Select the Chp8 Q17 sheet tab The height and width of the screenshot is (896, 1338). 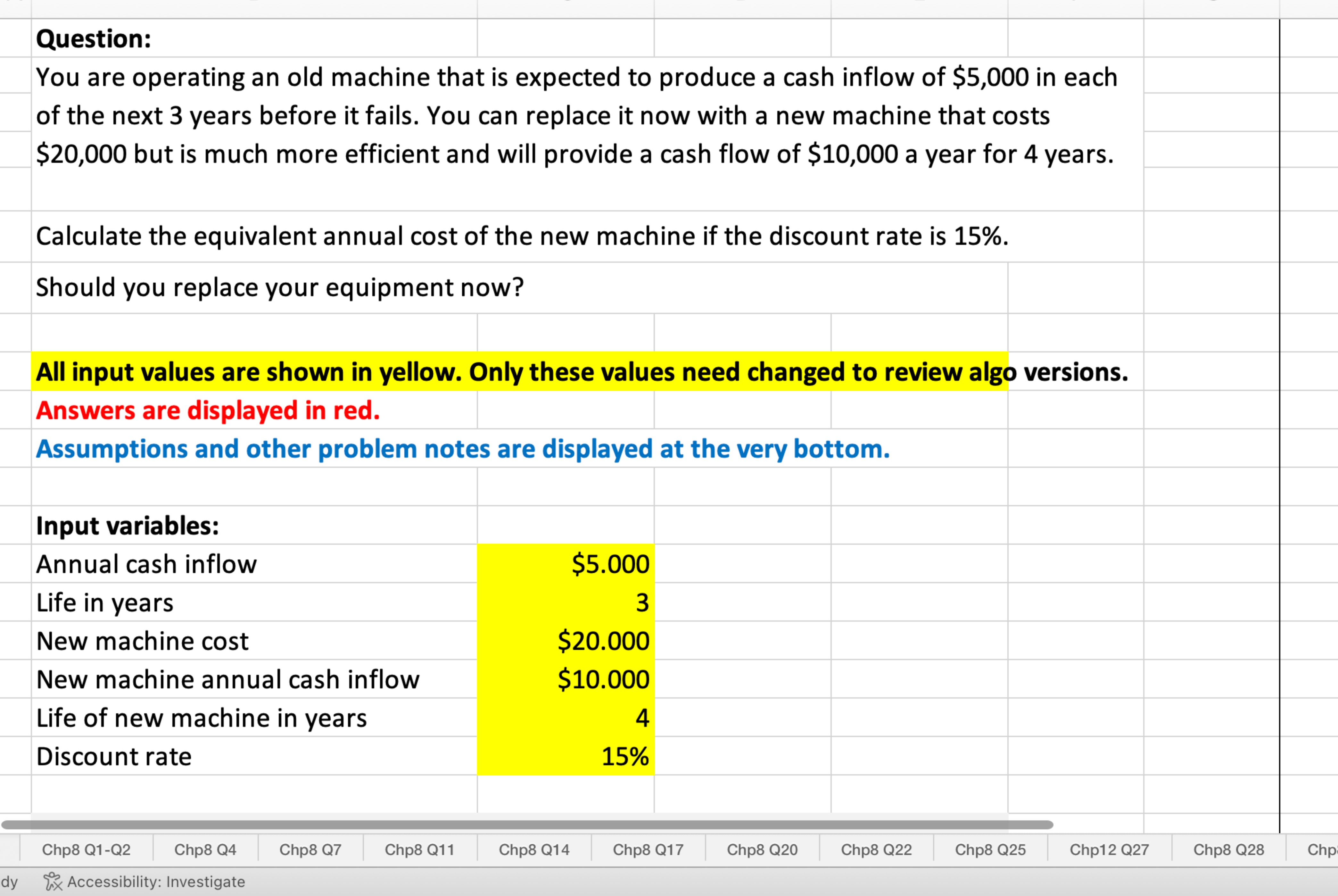pos(648,850)
